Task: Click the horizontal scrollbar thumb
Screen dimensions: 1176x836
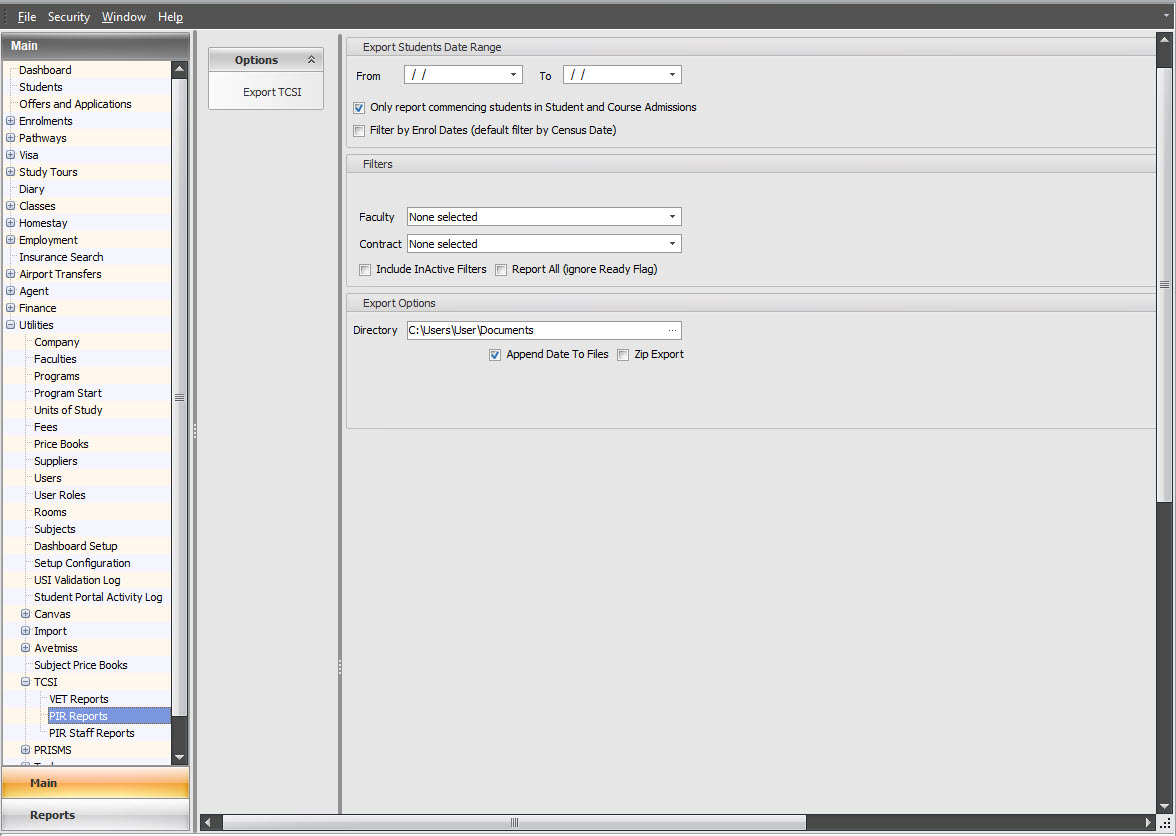Action: 514,822
